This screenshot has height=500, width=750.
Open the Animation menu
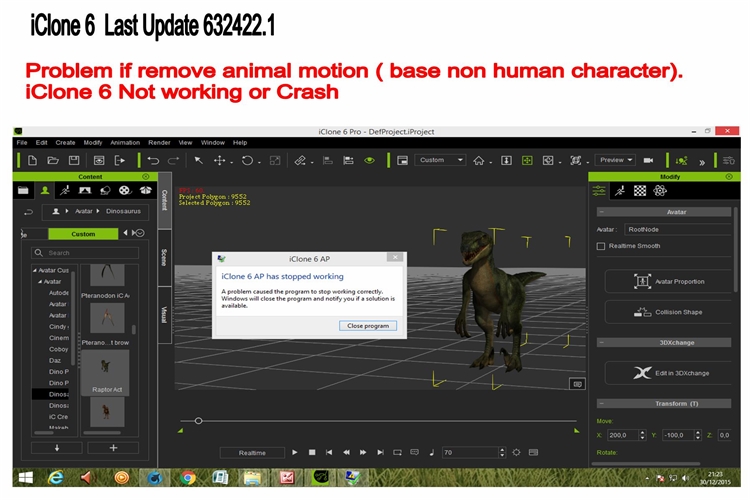pos(125,143)
